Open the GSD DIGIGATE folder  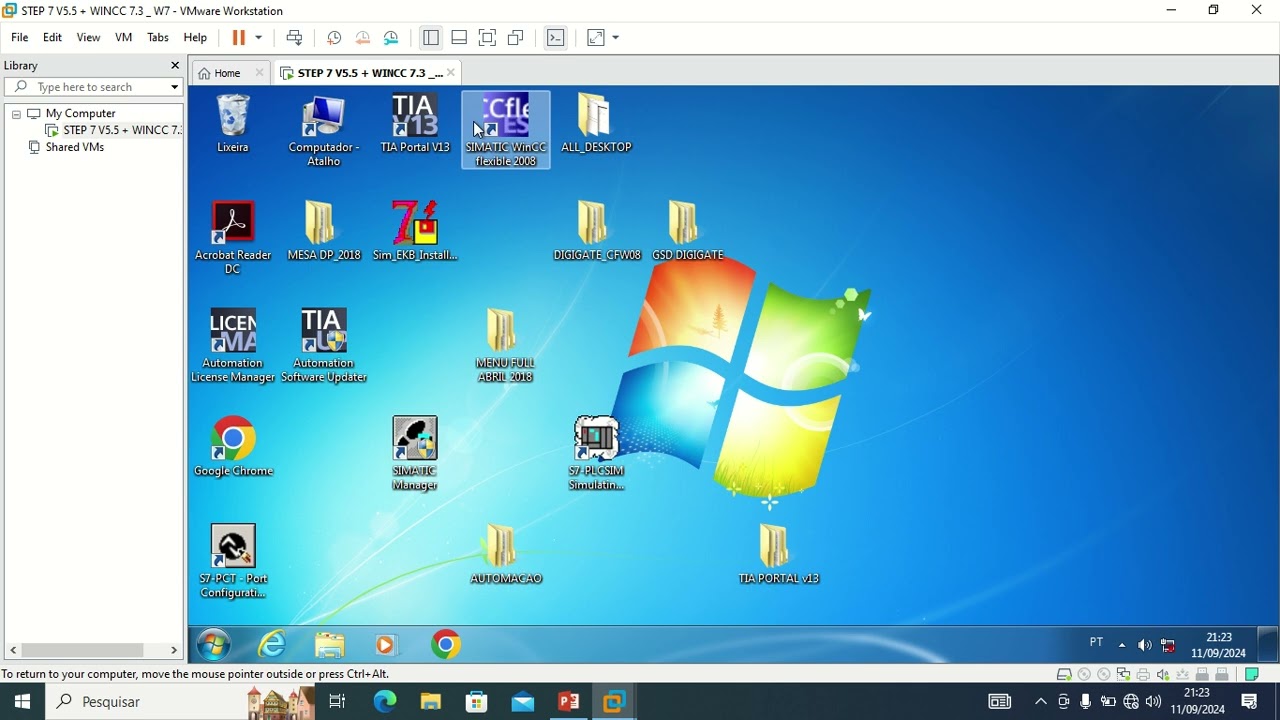point(687,231)
